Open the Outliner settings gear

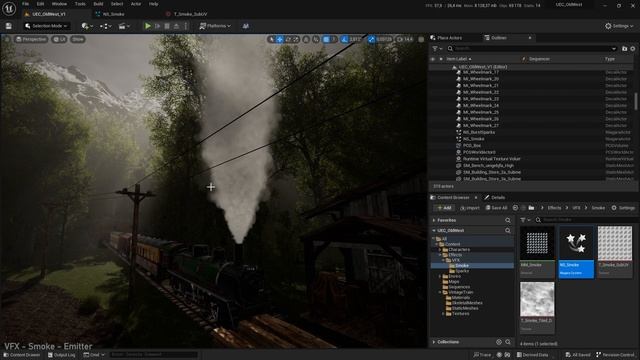coord(633,49)
